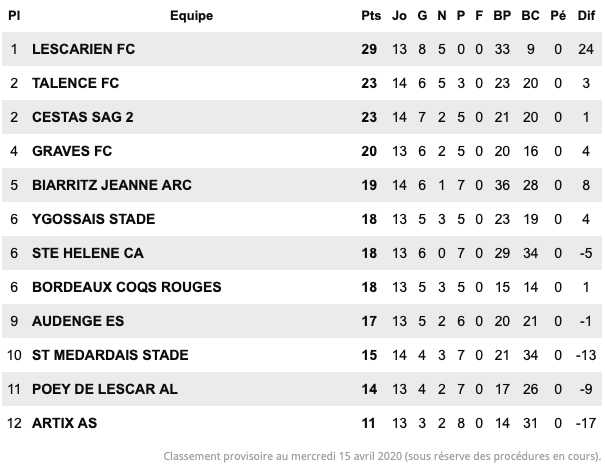Screen dimensions: 605x469
Task: Click the ARTIX AS team name
Action: (x=64, y=423)
